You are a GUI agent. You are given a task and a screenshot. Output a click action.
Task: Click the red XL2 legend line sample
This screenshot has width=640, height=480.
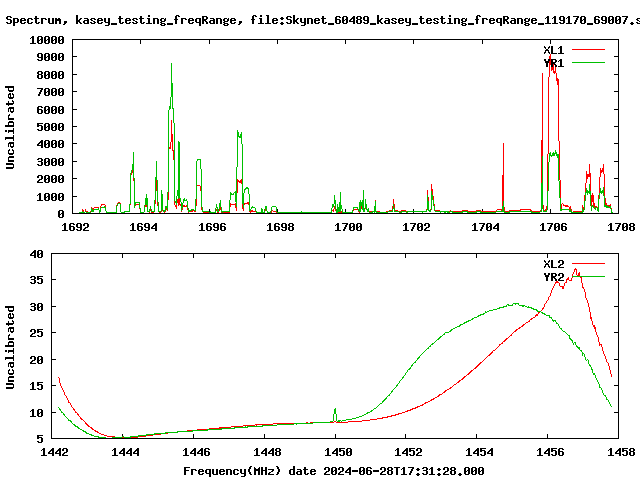(588, 264)
